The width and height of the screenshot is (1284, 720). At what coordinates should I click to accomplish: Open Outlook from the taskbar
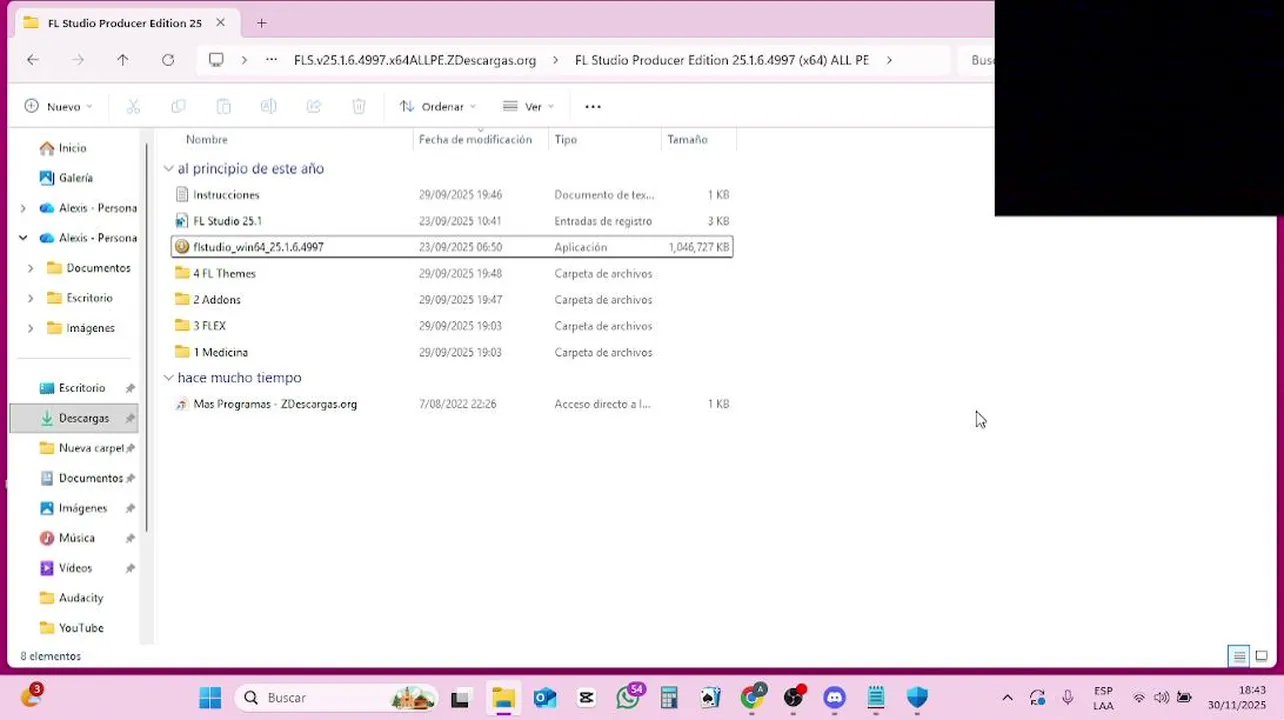[544, 697]
